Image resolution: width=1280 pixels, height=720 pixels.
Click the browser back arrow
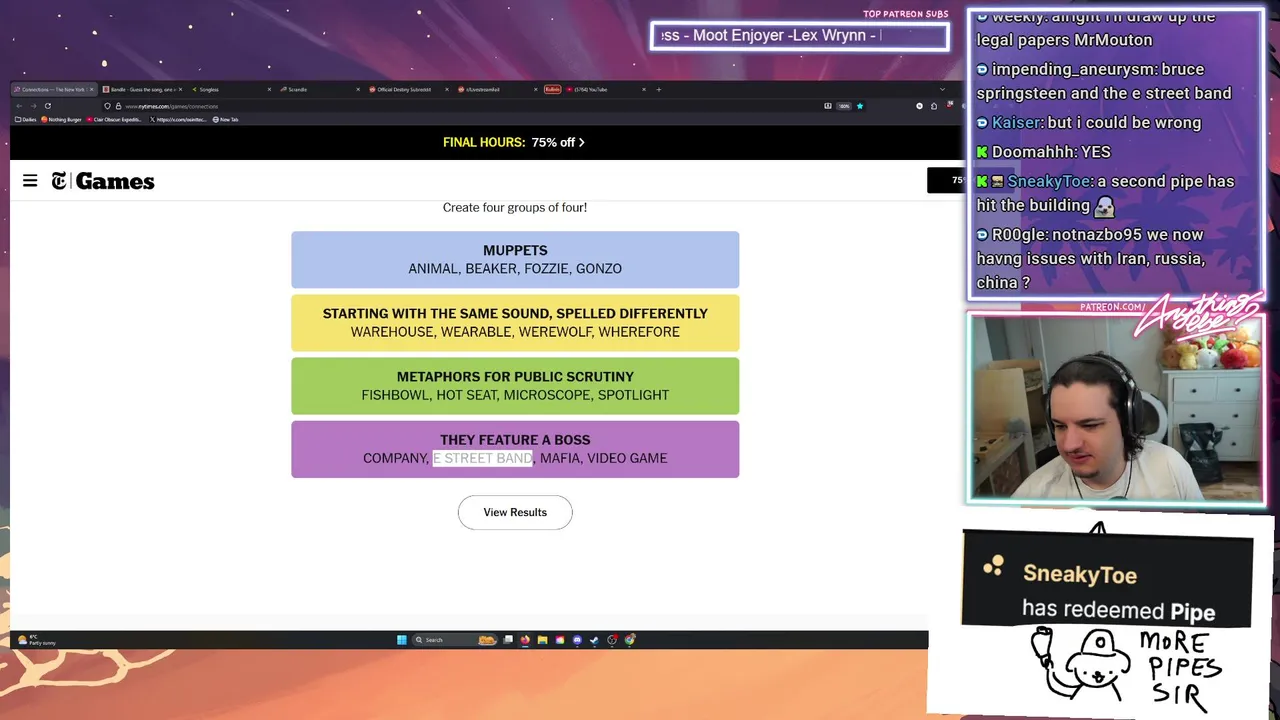click(x=19, y=106)
